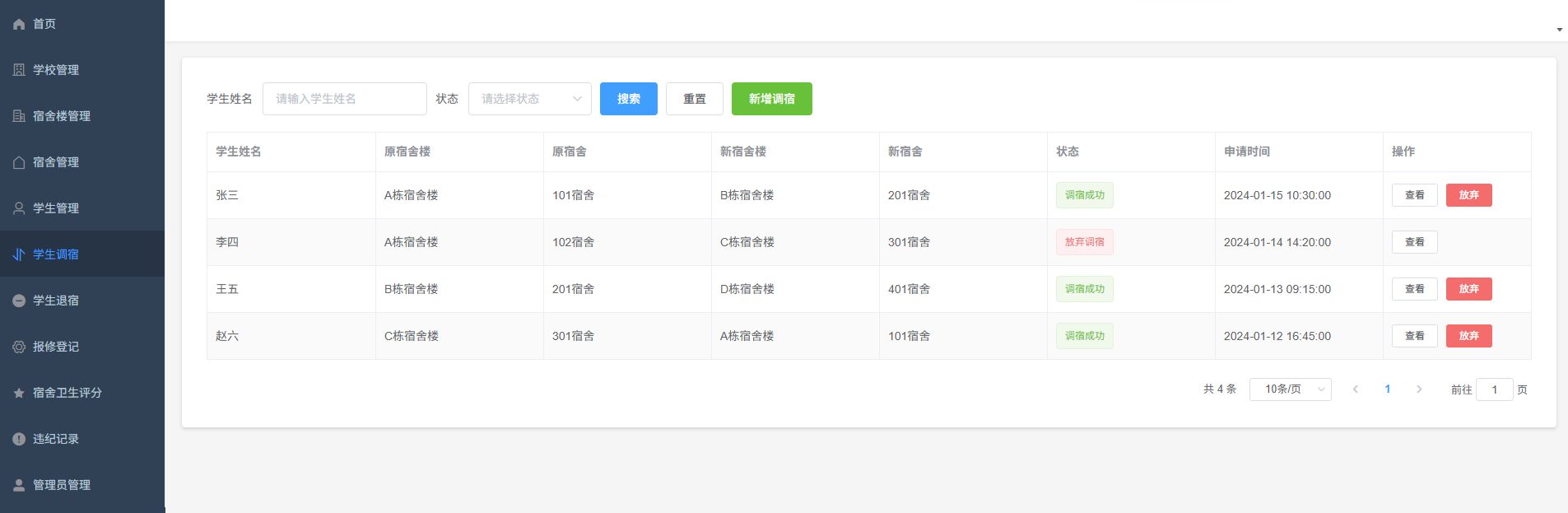Click the dormitory building management icon
This screenshot has height=513, width=1568.
coord(19,116)
